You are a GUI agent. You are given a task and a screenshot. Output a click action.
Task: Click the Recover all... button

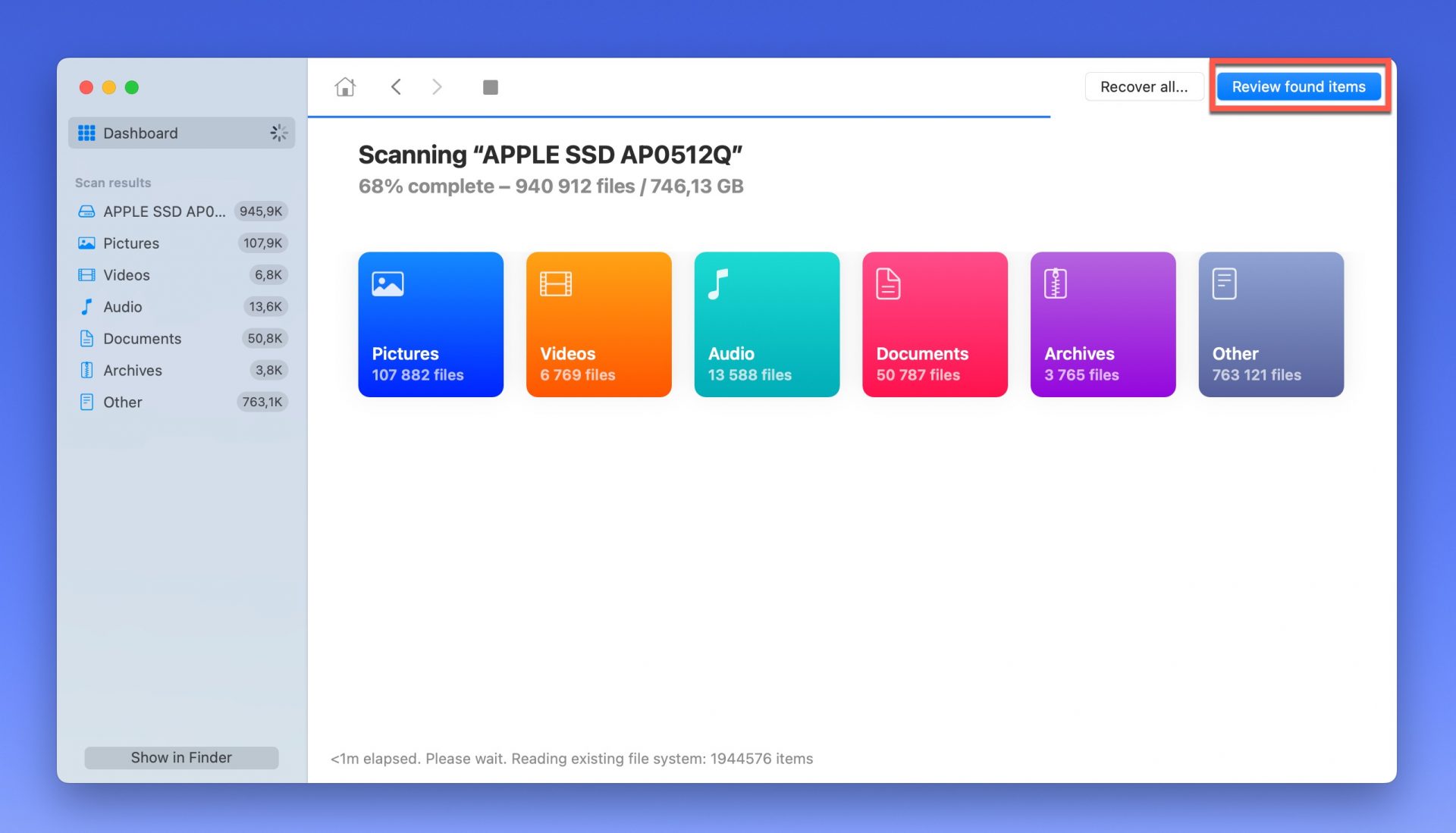tap(1144, 87)
